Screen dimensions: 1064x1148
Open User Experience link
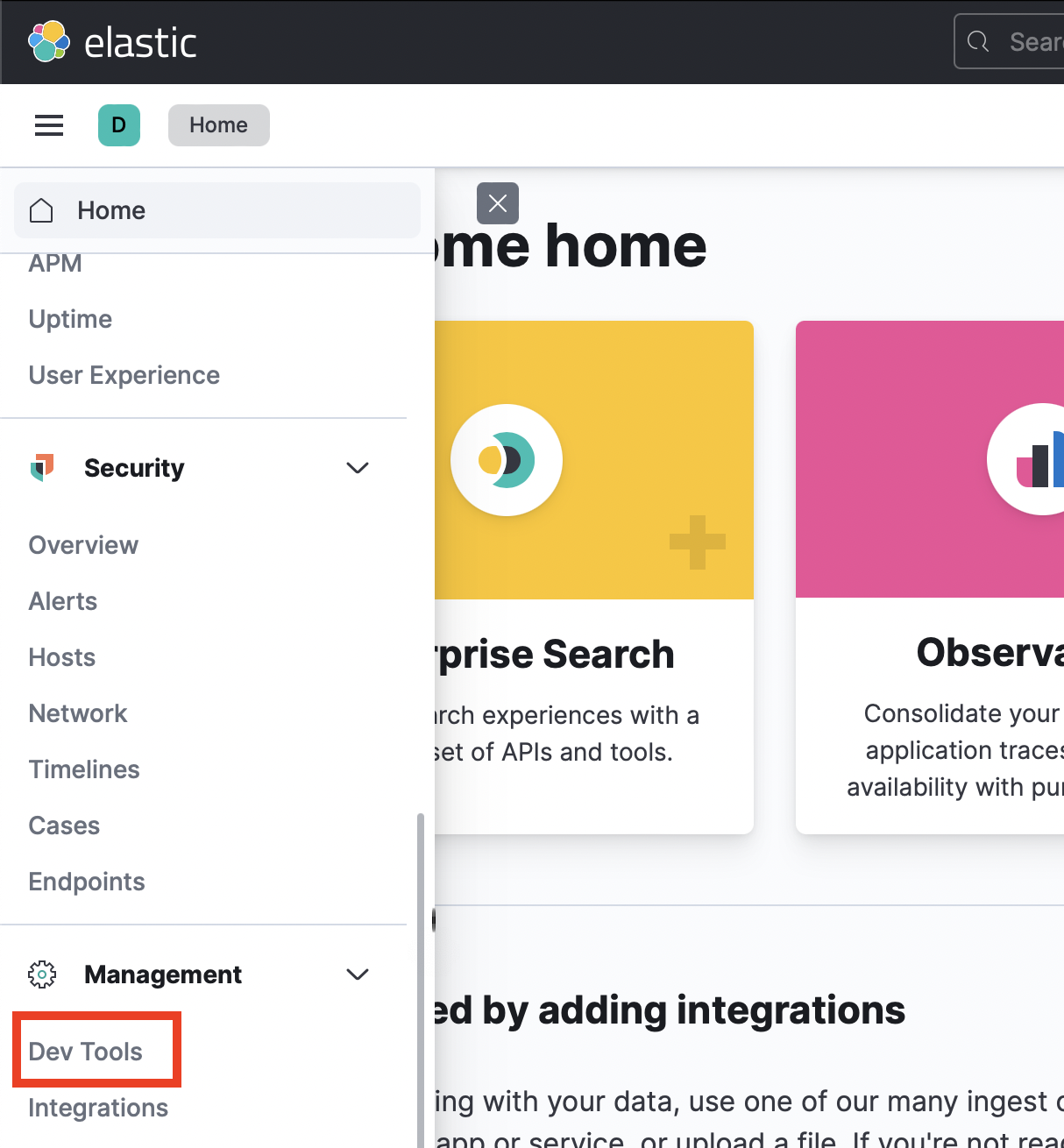[x=124, y=375]
